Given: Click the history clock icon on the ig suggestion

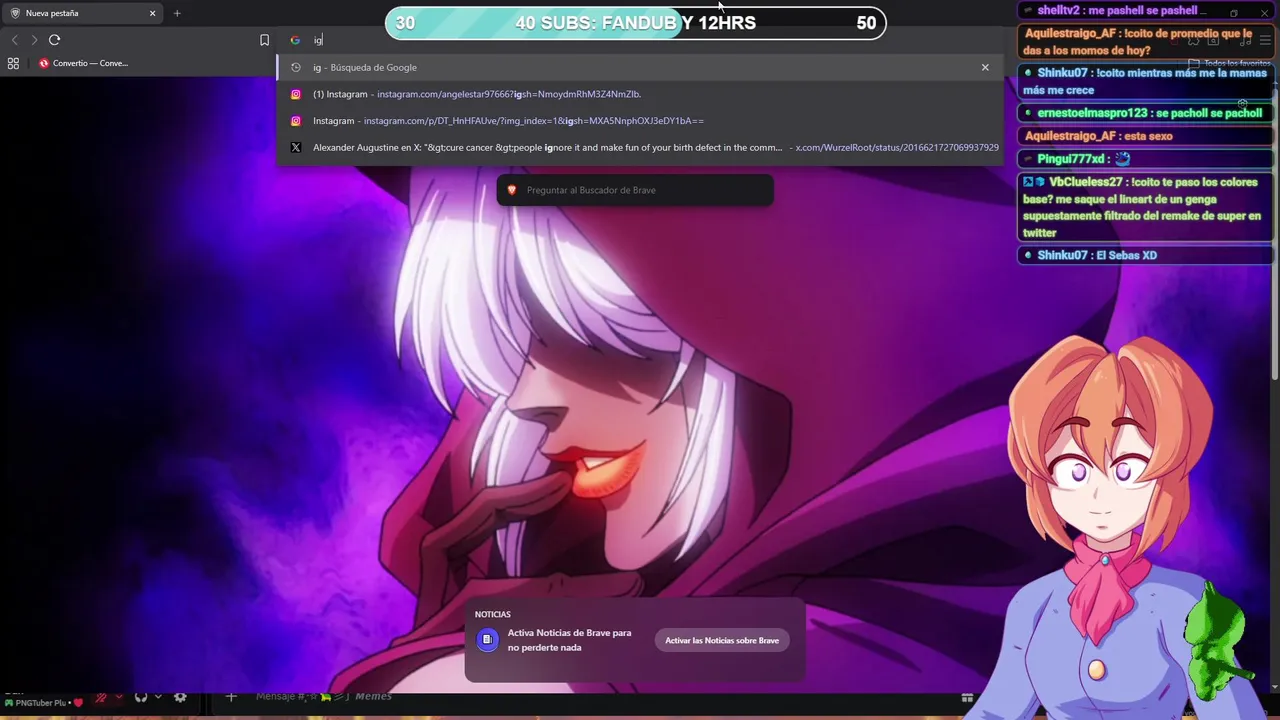Looking at the screenshot, I should pos(295,67).
